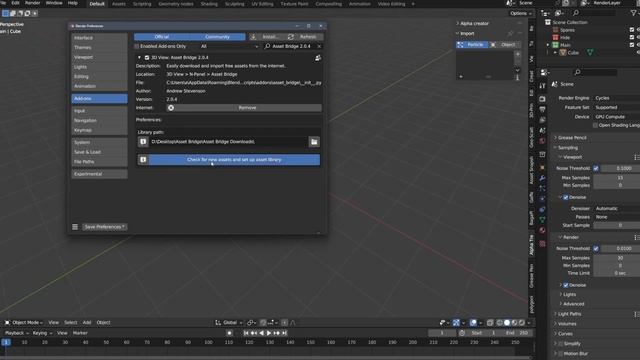640x360 pixels.
Task: Click the Refresh arrows icon in Preferences
Action: point(291,37)
